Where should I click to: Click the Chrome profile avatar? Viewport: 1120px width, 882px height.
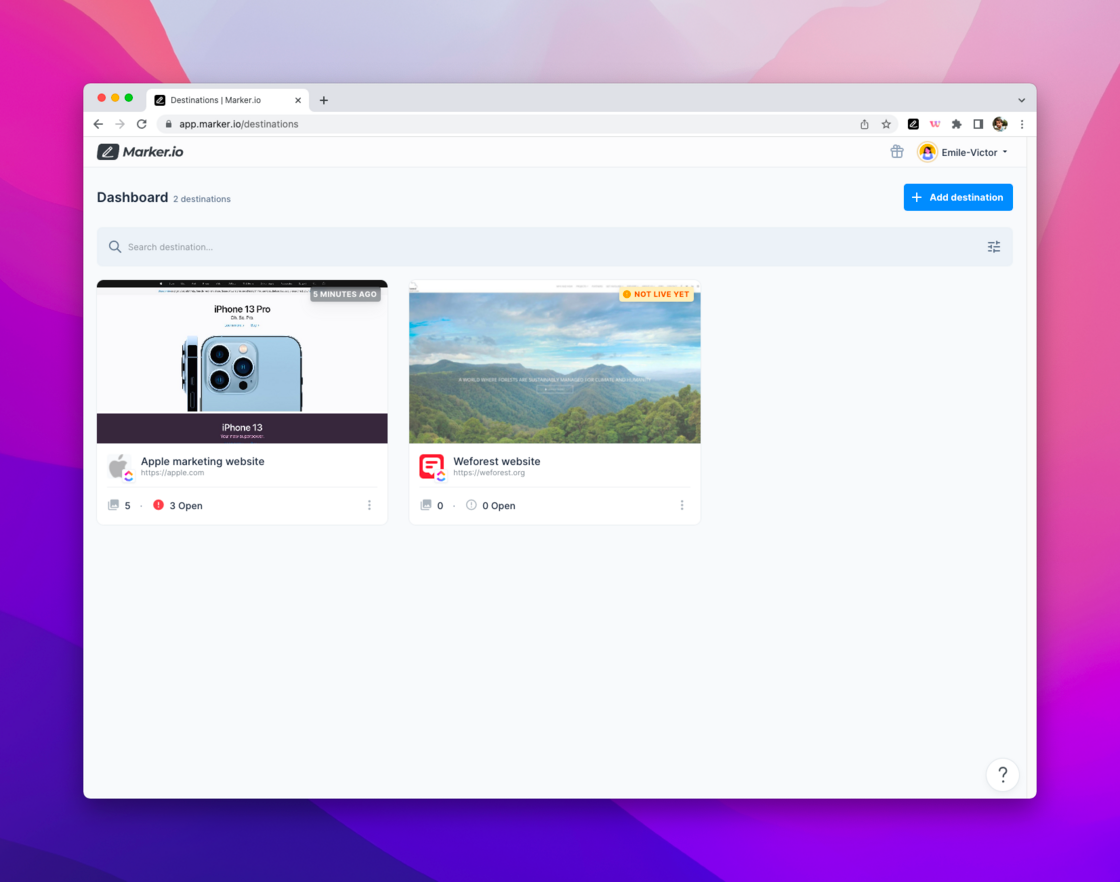1000,124
